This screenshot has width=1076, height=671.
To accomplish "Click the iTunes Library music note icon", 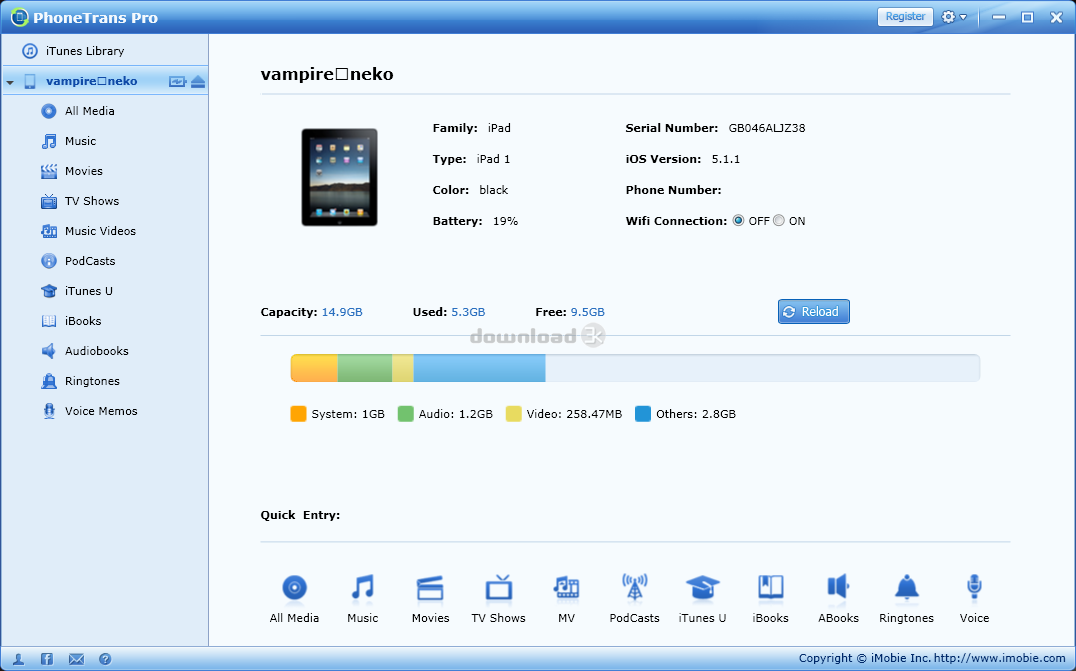I will coord(30,51).
